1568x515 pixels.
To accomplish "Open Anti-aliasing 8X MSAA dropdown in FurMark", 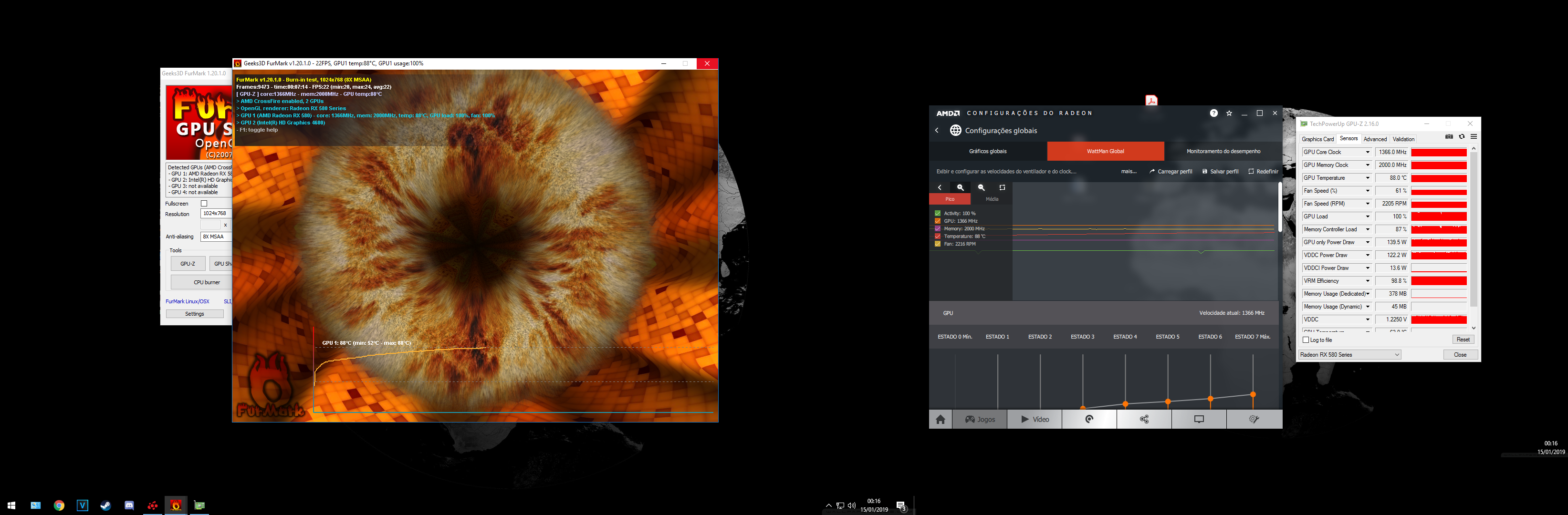I will click(x=216, y=237).
